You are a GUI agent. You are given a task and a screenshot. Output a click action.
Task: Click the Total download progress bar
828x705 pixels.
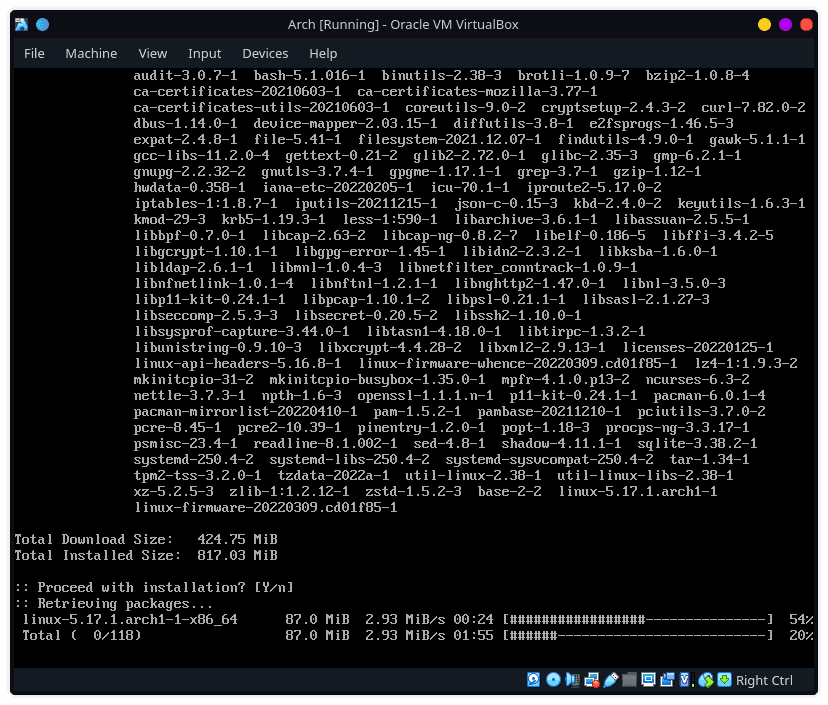coord(638,635)
